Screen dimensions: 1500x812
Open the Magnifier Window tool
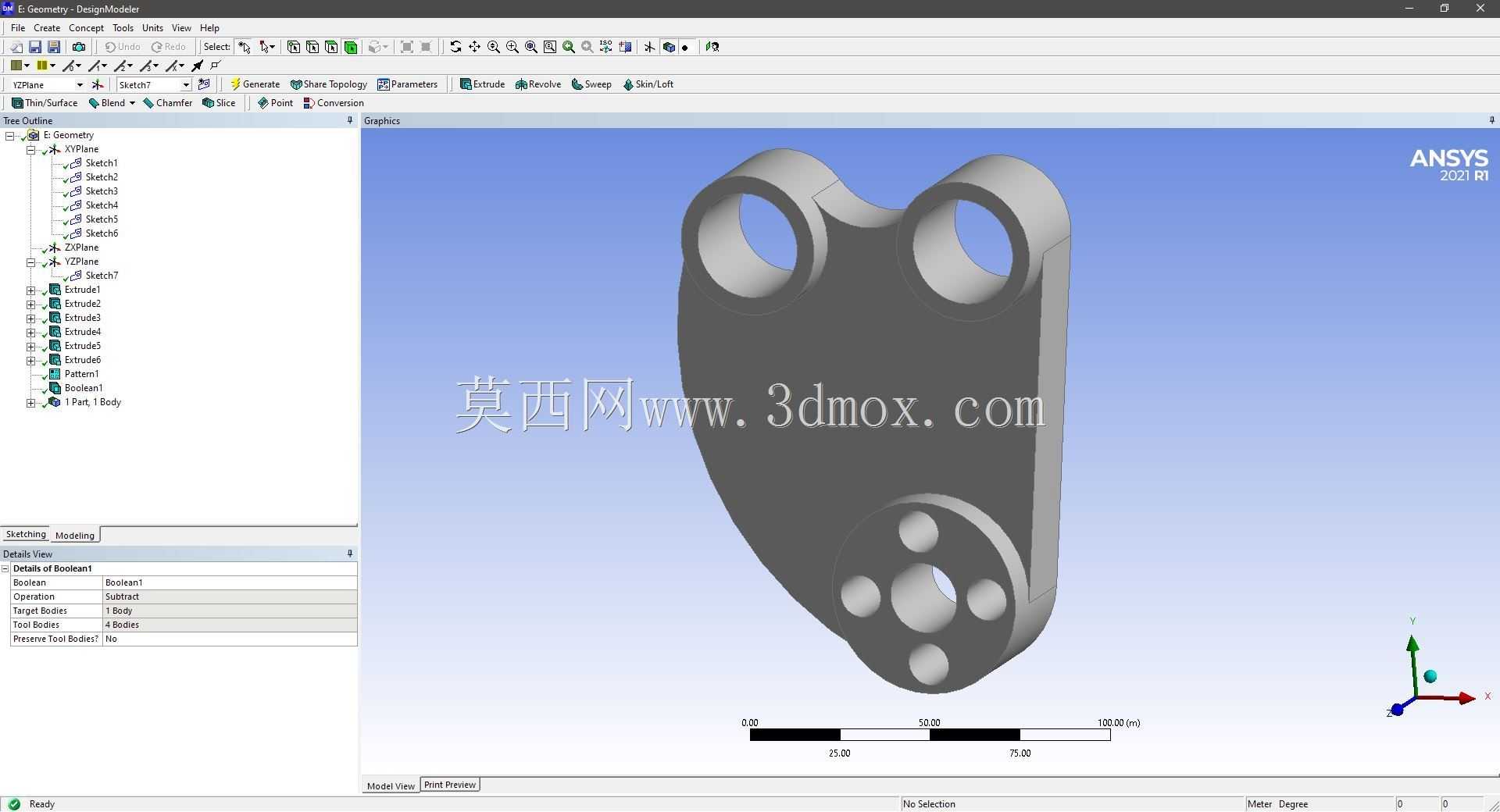tap(550, 47)
